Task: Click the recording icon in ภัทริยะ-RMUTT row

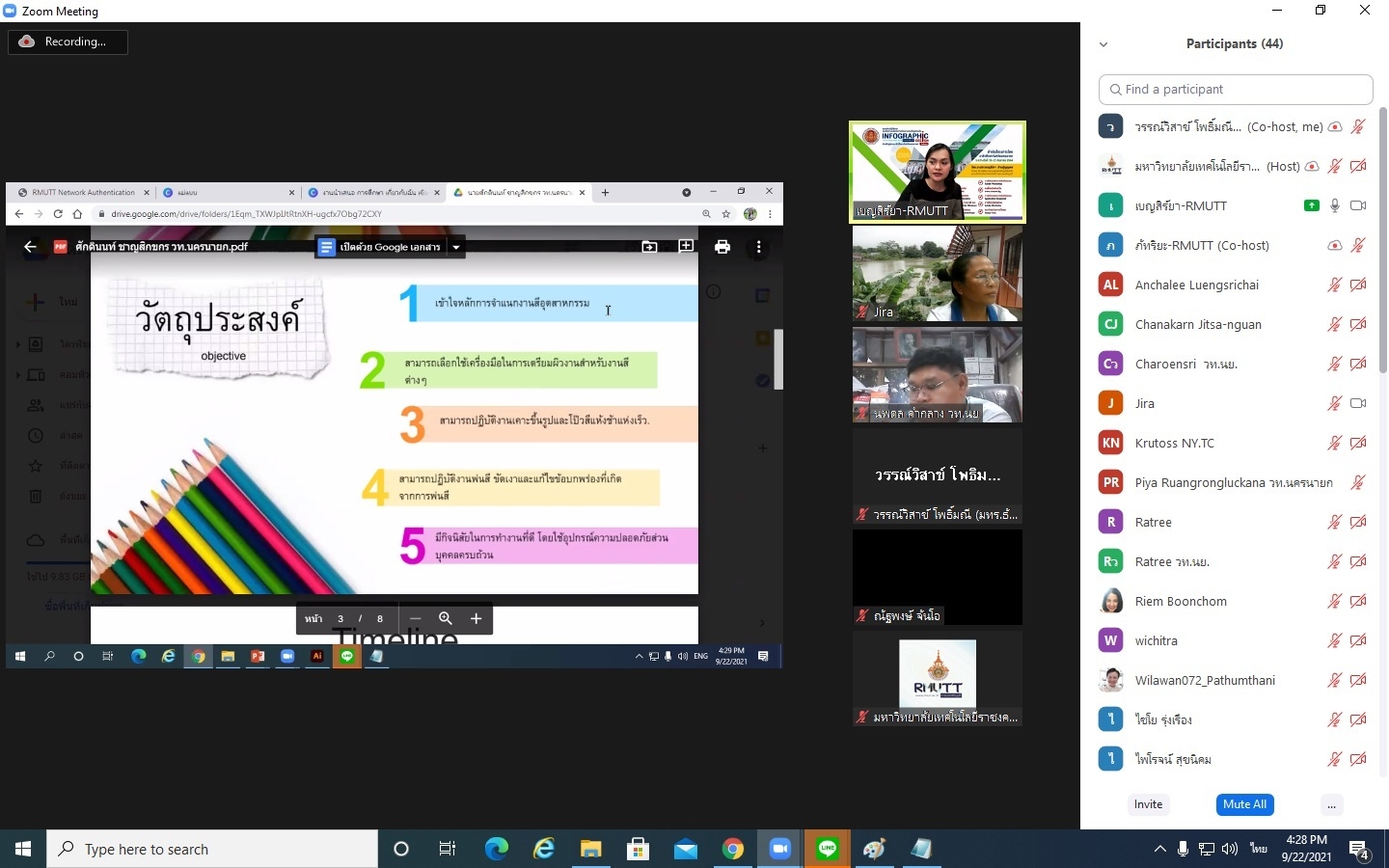Action: click(x=1335, y=245)
